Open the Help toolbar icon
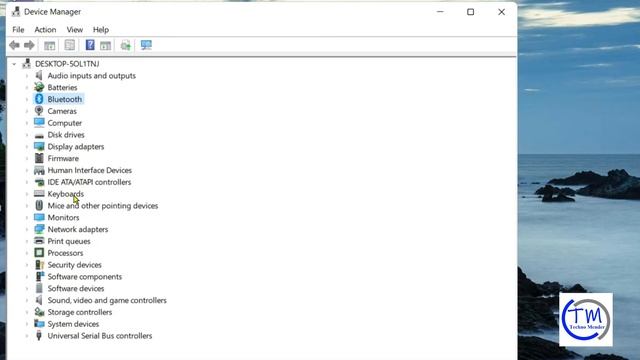Image resolution: width=640 pixels, height=360 pixels. click(90, 45)
